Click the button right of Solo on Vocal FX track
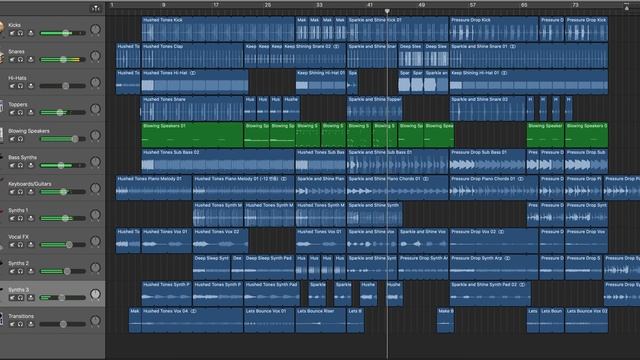This screenshot has width=640, height=360. [x=31, y=245]
